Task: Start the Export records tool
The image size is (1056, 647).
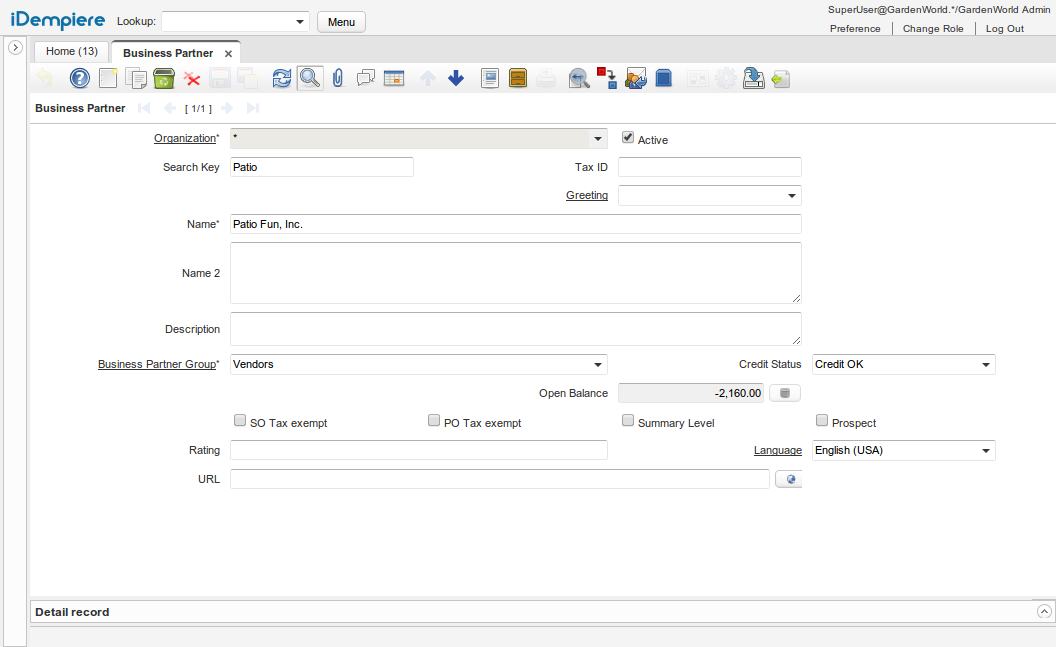Action: [753, 77]
